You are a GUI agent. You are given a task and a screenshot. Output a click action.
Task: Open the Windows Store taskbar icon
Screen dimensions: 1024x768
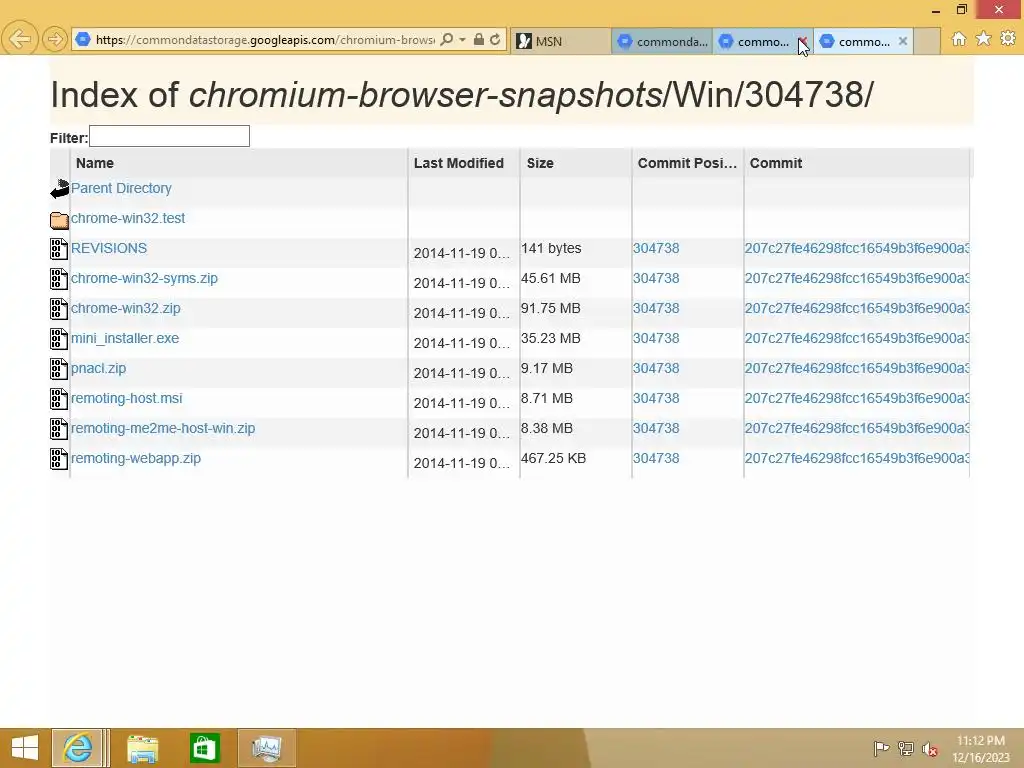(203, 748)
